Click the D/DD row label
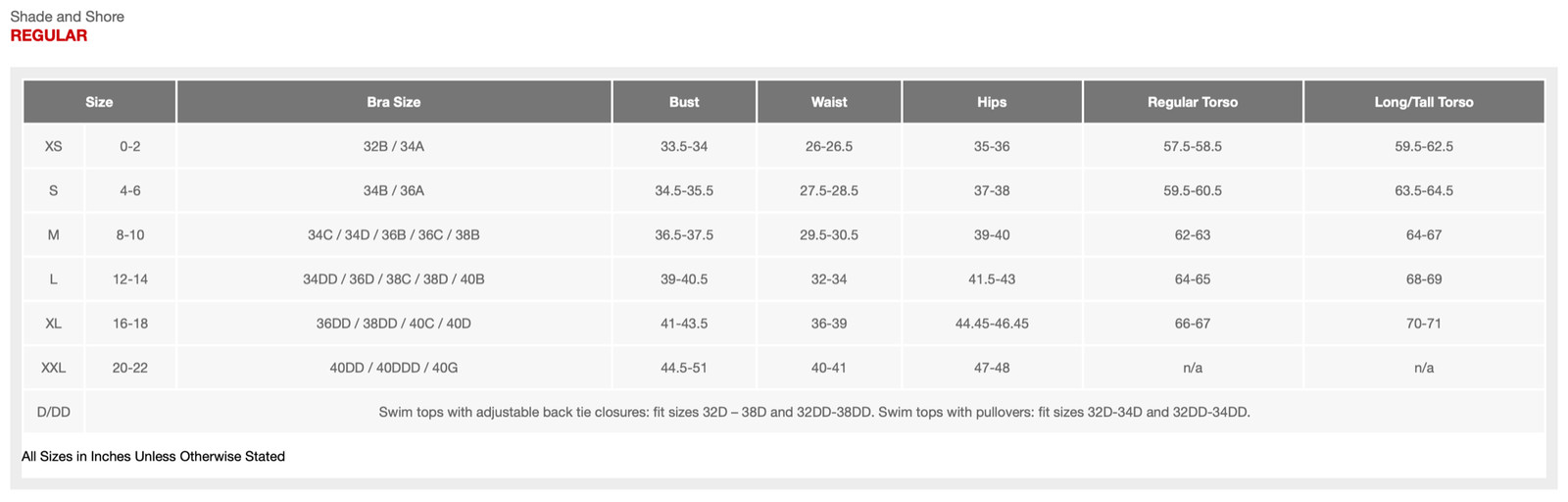This screenshot has width=1568, height=502. coord(54,412)
